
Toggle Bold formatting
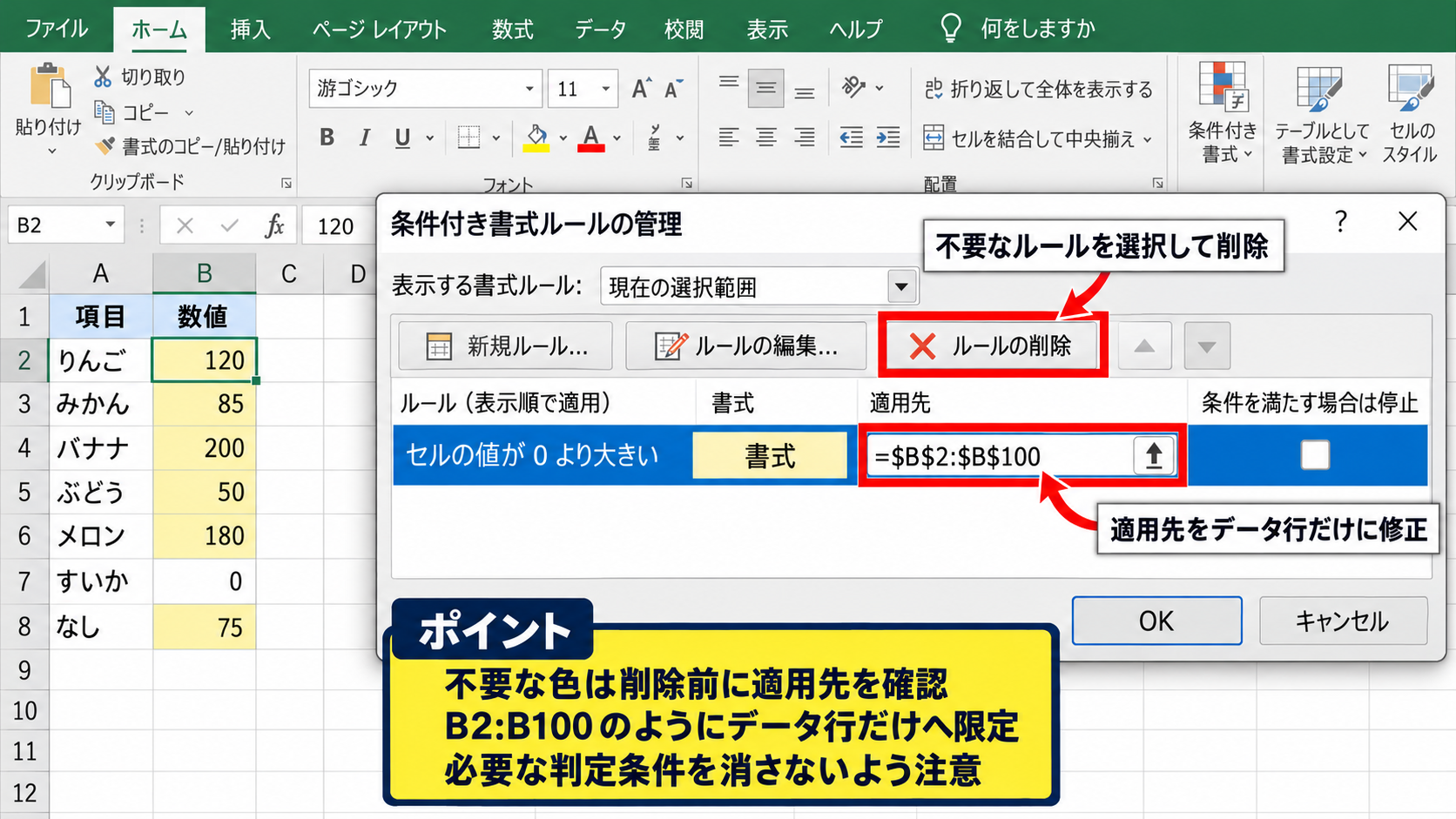[327, 138]
